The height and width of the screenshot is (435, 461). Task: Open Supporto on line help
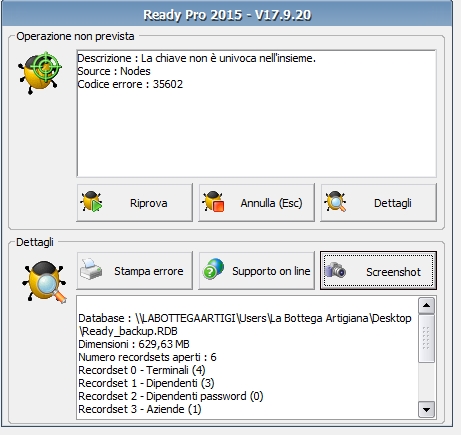pos(257,271)
